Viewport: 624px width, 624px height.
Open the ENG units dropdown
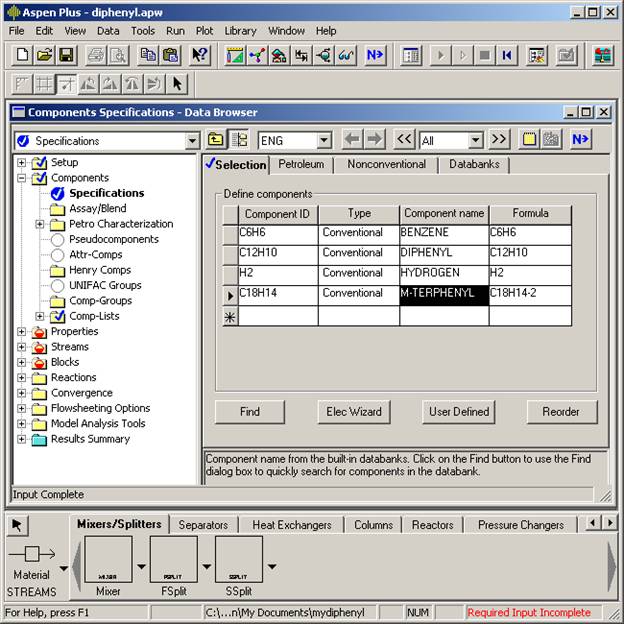click(x=323, y=141)
